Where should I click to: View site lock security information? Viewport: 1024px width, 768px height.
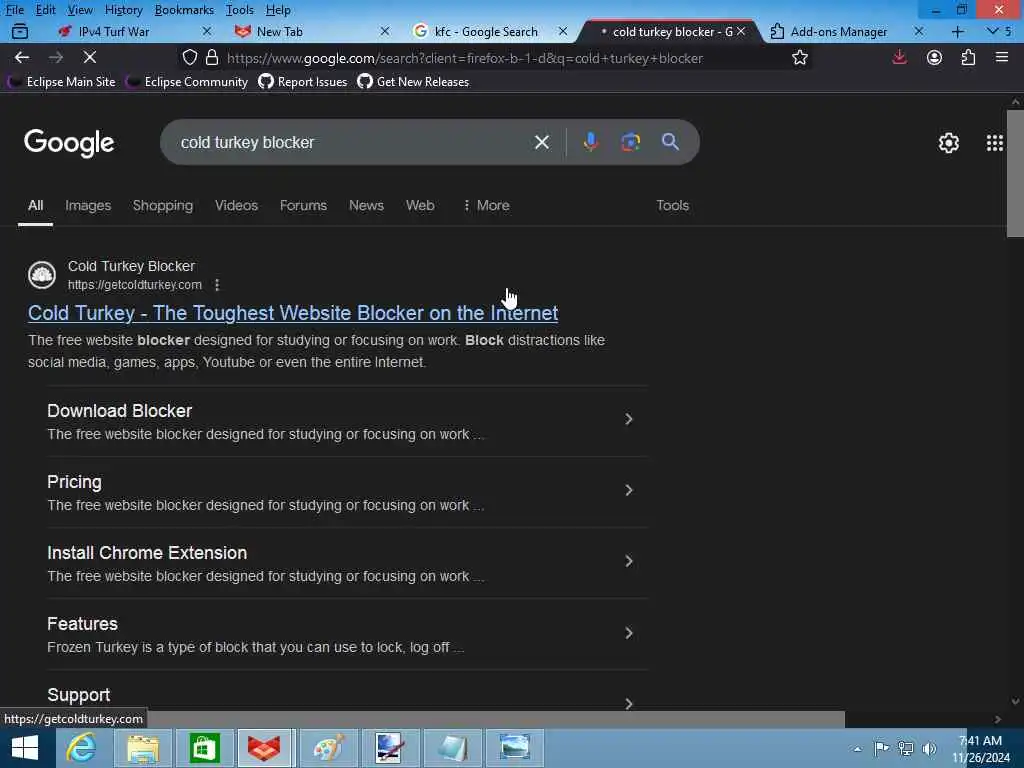[x=212, y=57]
